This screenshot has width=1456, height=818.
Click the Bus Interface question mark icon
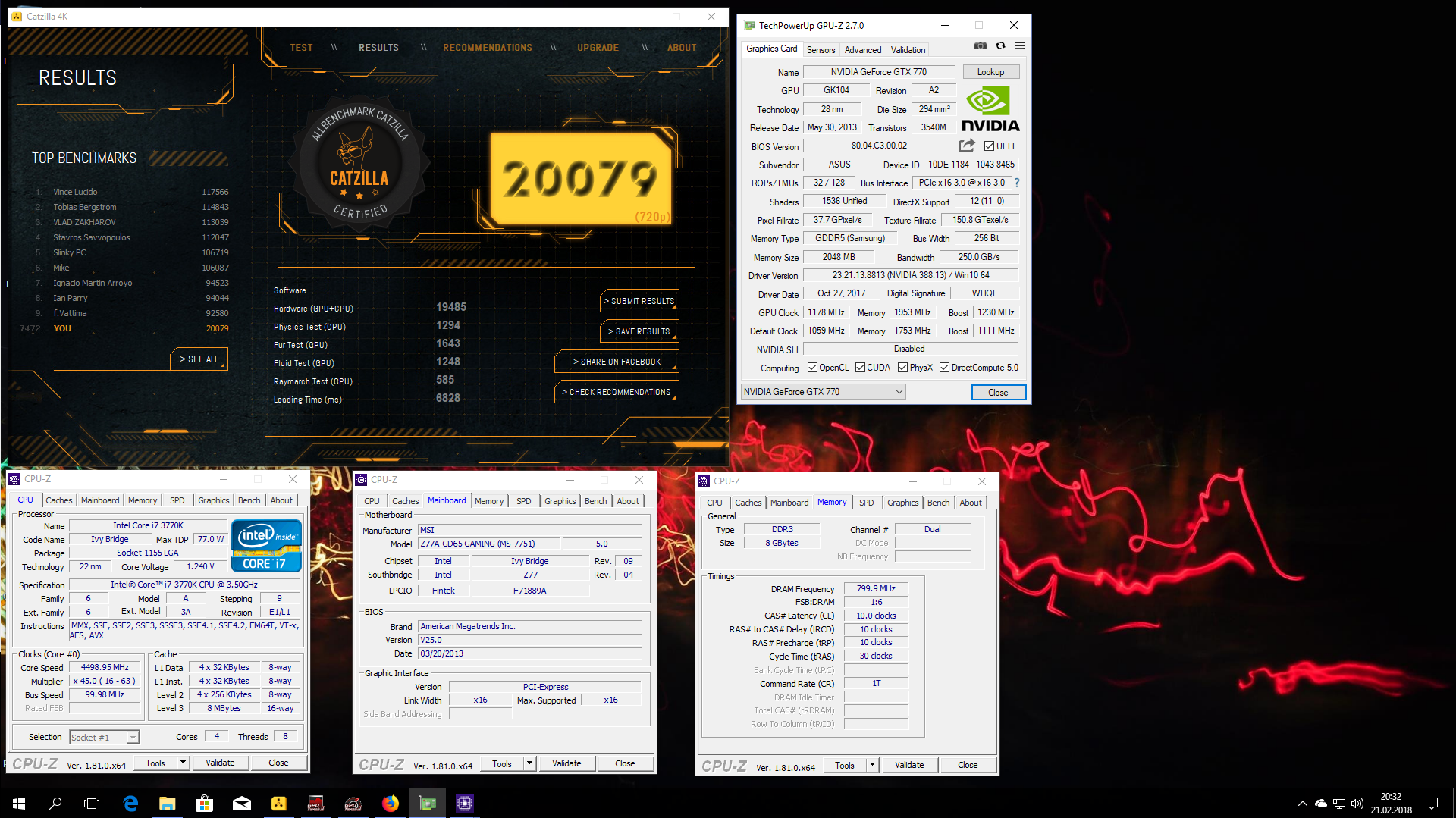(x=1017, y=183)
